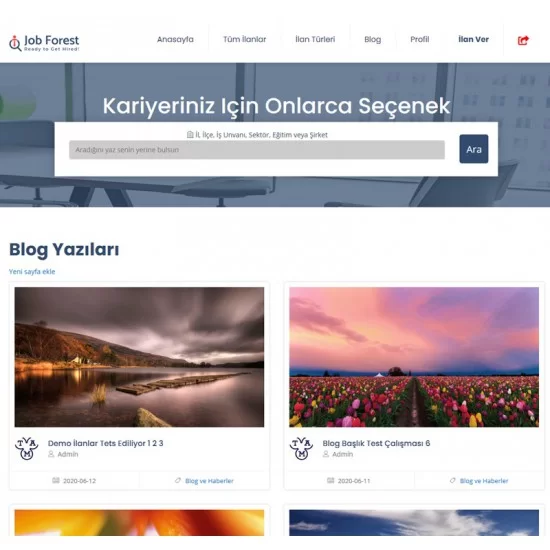This screenshot has height=550, width=550.
Task: Go to İlan Türleri in navigation
Action: tap(315, 39)
